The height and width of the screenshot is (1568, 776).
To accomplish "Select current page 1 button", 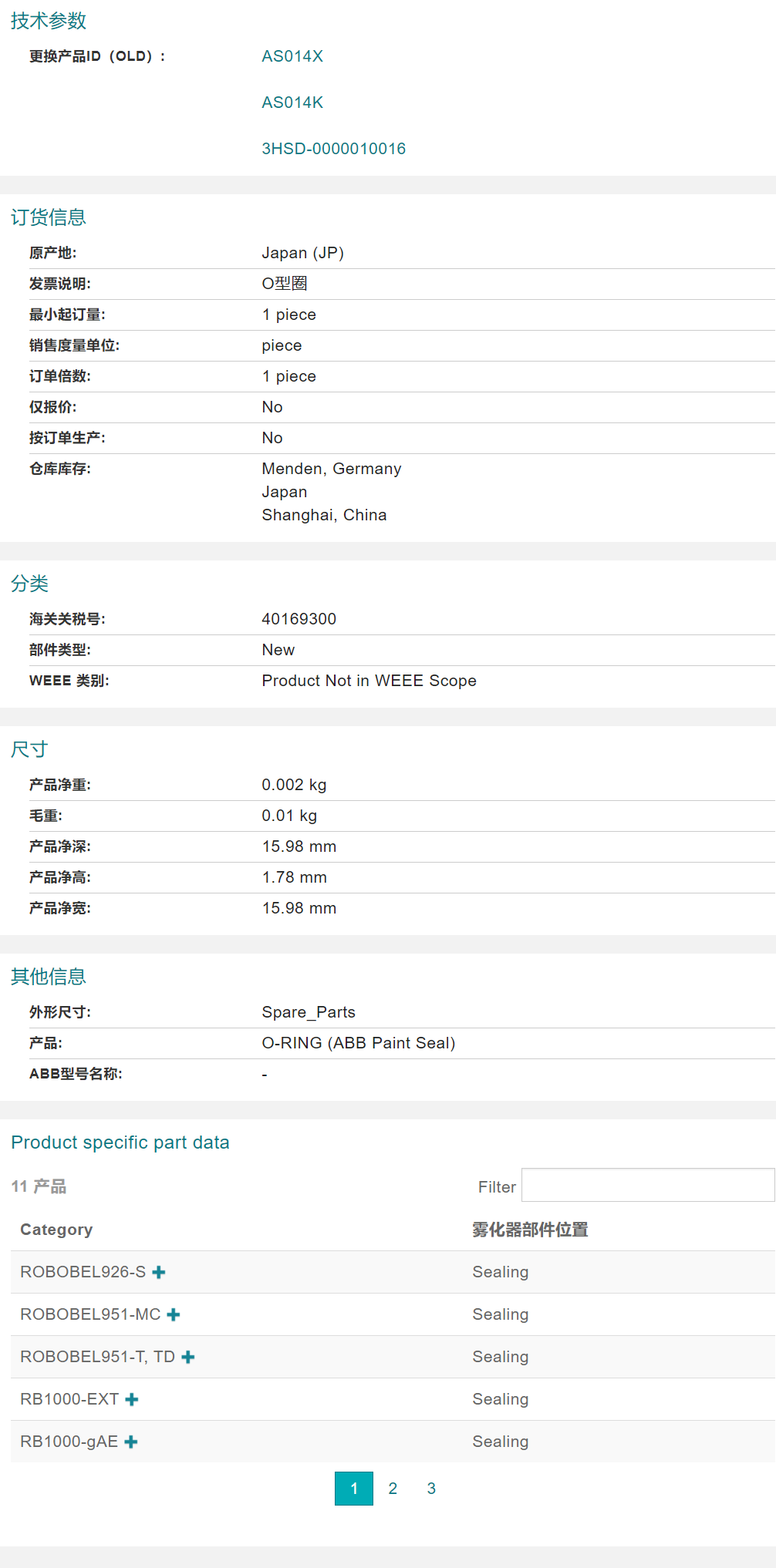I will point(354,1489).
